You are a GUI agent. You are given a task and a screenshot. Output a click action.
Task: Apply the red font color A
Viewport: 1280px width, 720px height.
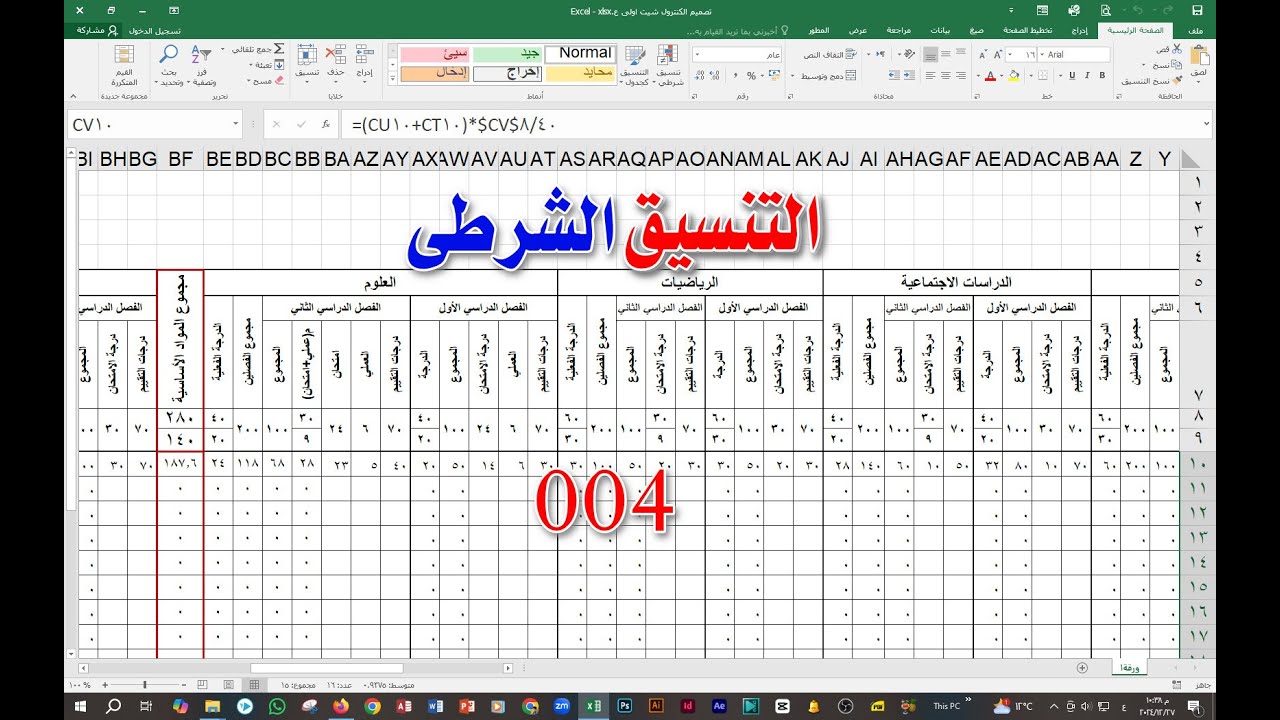[989, 76]
